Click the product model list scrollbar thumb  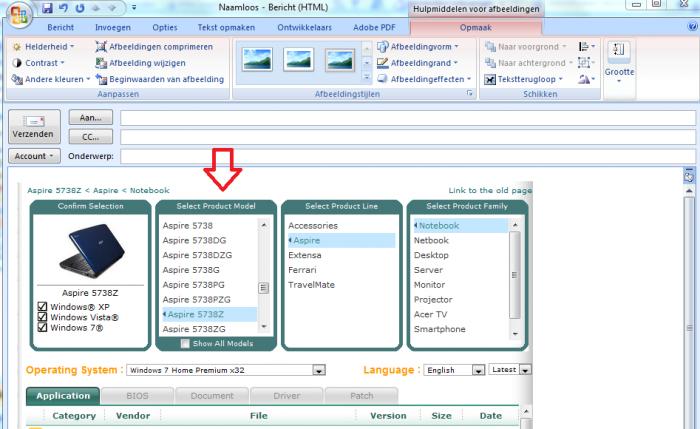(263, 288)
